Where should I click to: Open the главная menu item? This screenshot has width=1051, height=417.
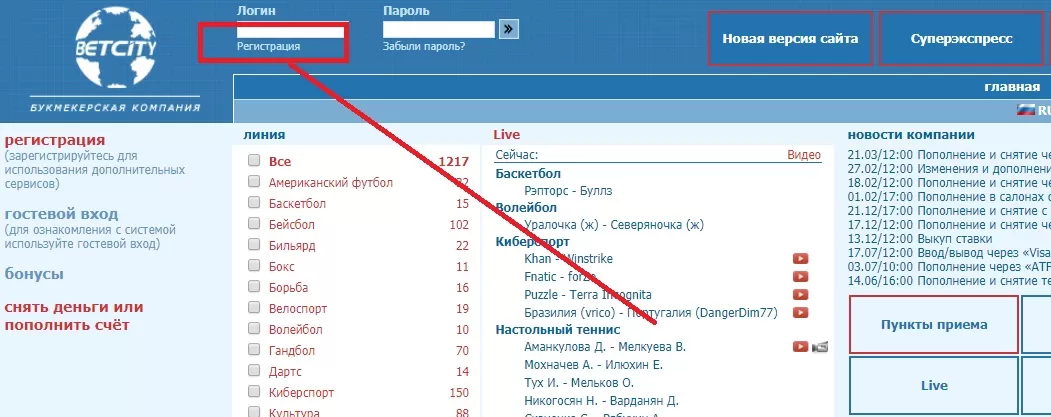1011,87
